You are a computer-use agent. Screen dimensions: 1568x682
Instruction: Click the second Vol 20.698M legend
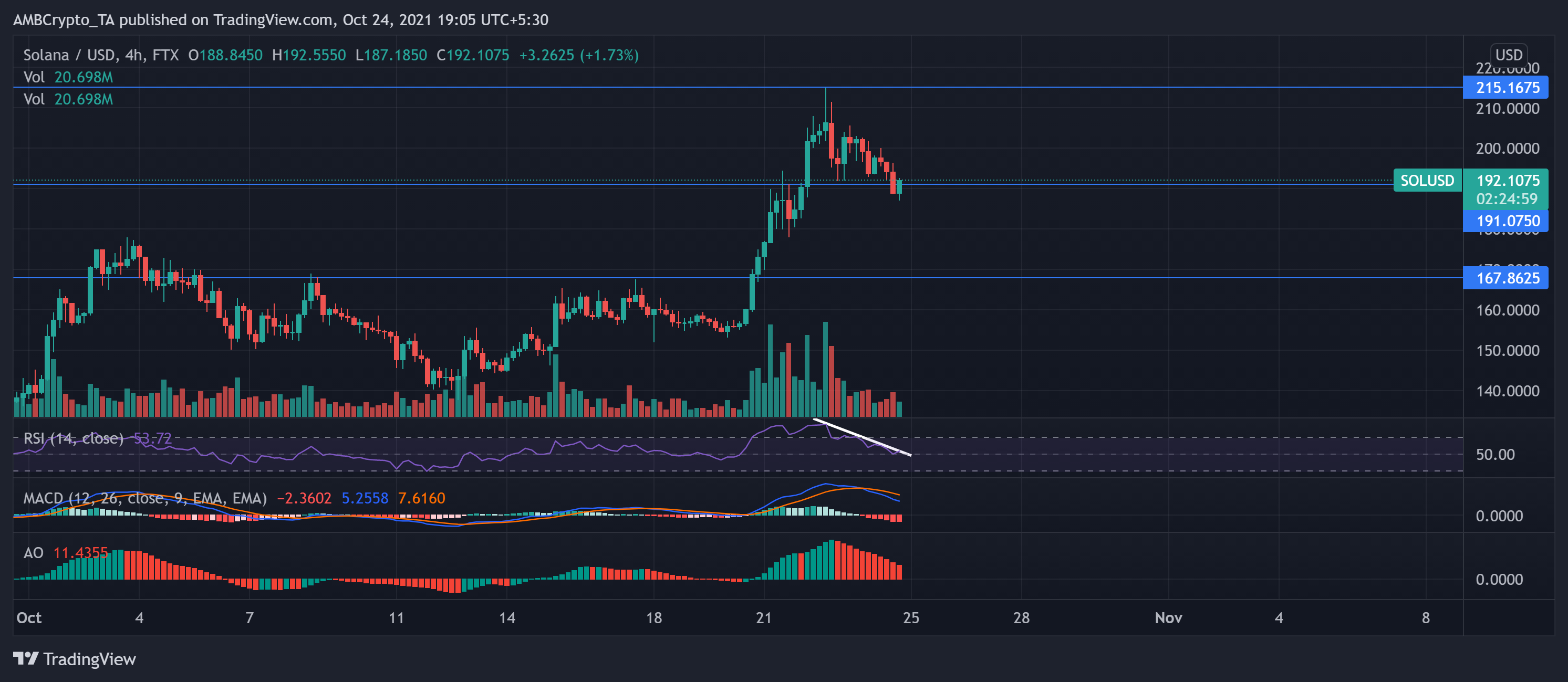coord(68,99)
